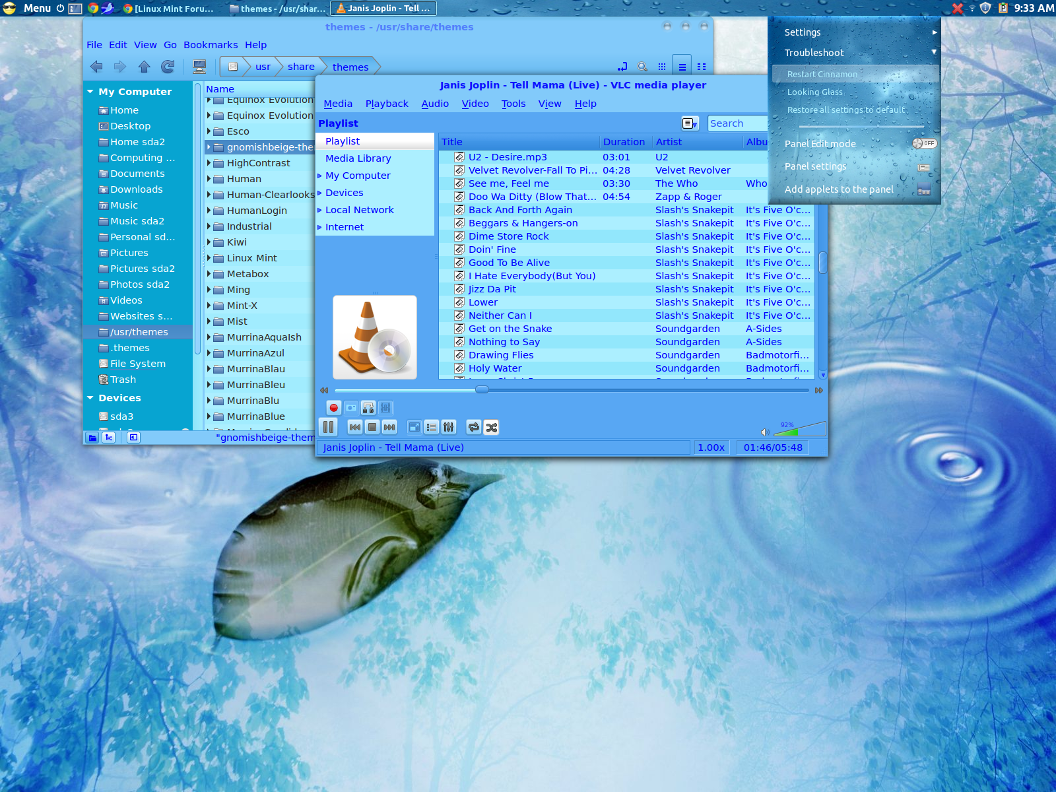Mute audio via VLC speaker icon
Viewport: 1056px width, 792px height.
765,432
